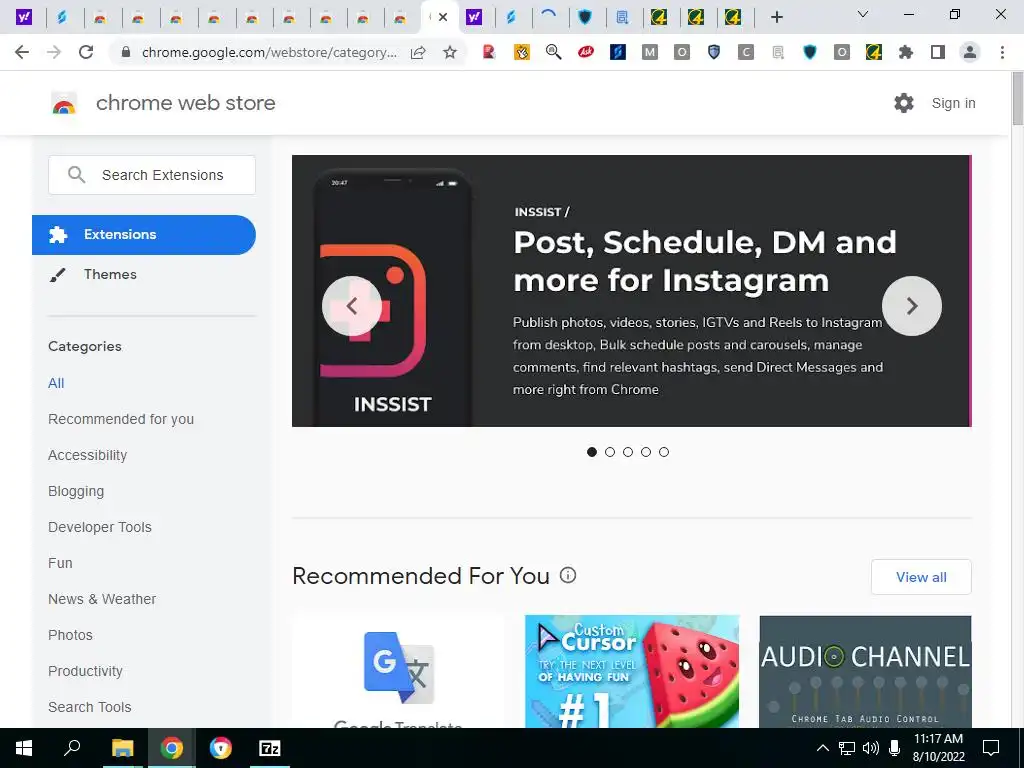Viewport: 1024px width, 768px height.
Task: Open Windows Start menu
Action: (24, 748)
